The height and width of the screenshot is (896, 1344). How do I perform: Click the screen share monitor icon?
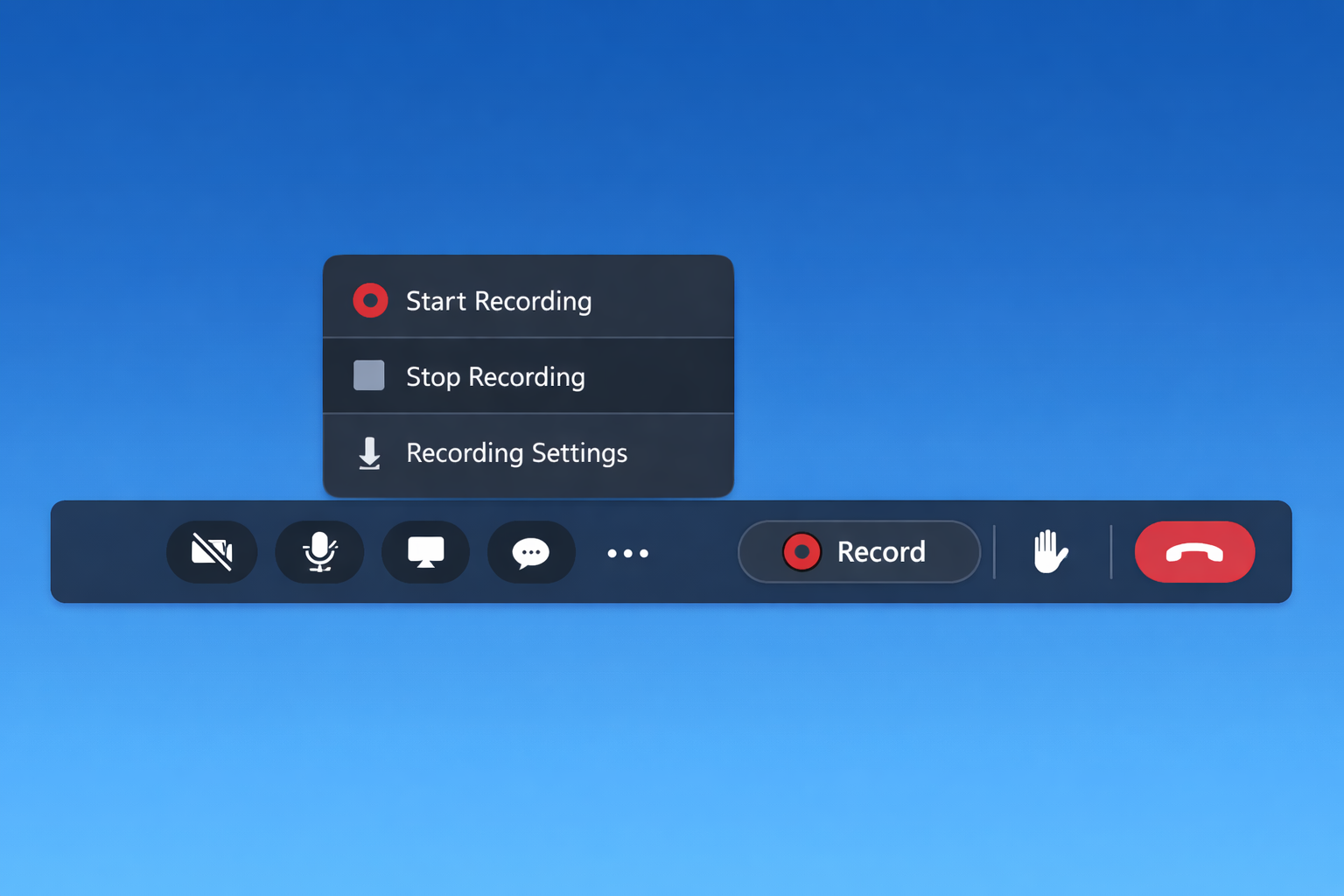pyautogui.click(x=426, y=552)
